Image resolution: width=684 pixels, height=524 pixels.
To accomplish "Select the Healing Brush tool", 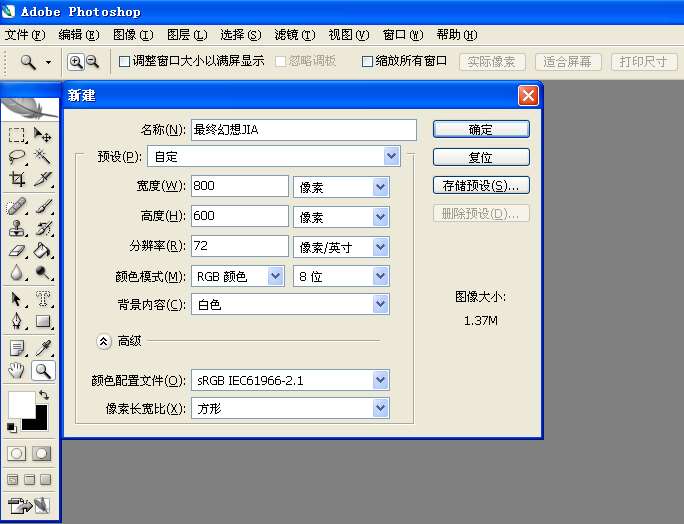I will 17,206.
